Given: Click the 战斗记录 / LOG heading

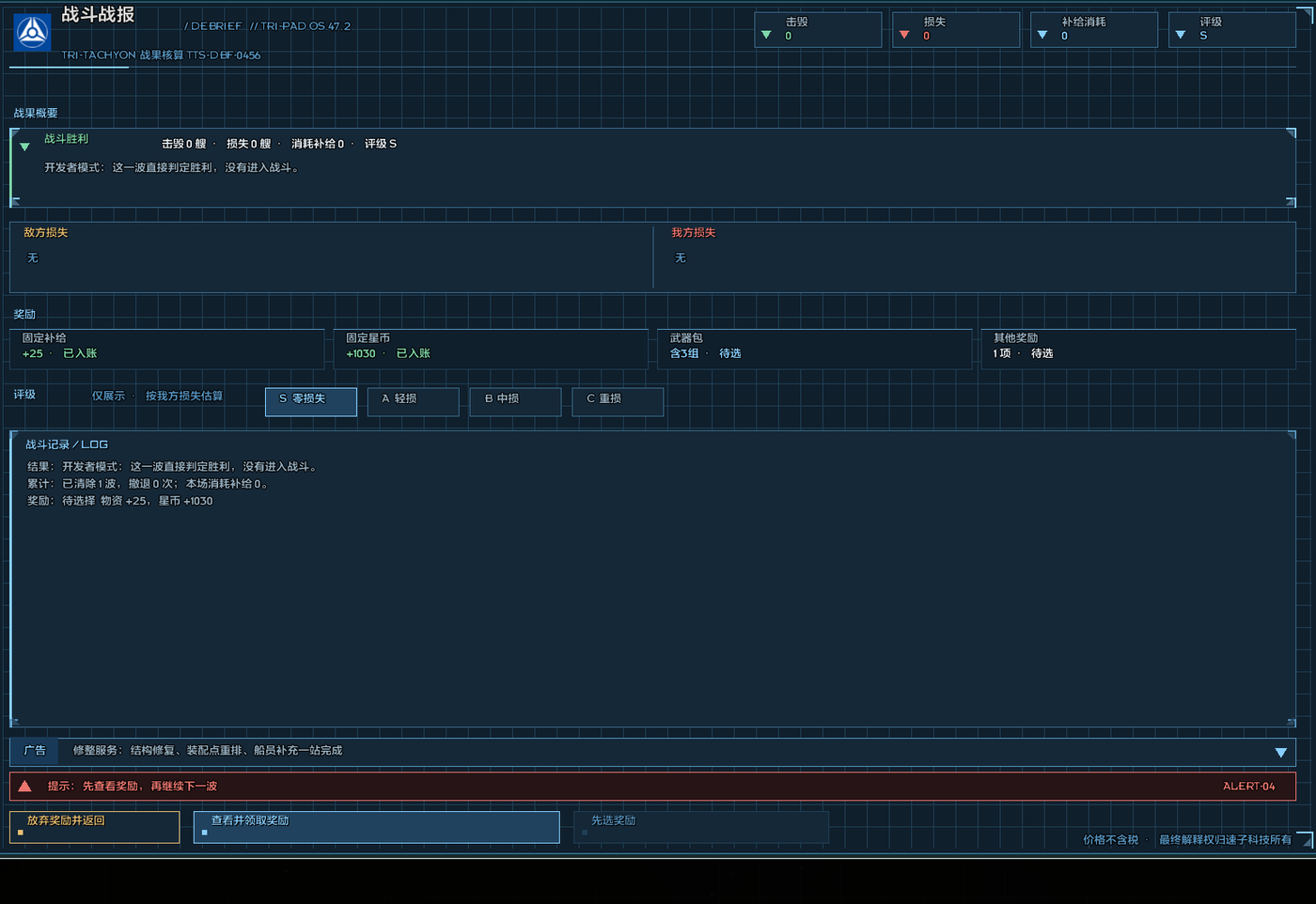Looking at the screenshot, I should tap(67, 444).
